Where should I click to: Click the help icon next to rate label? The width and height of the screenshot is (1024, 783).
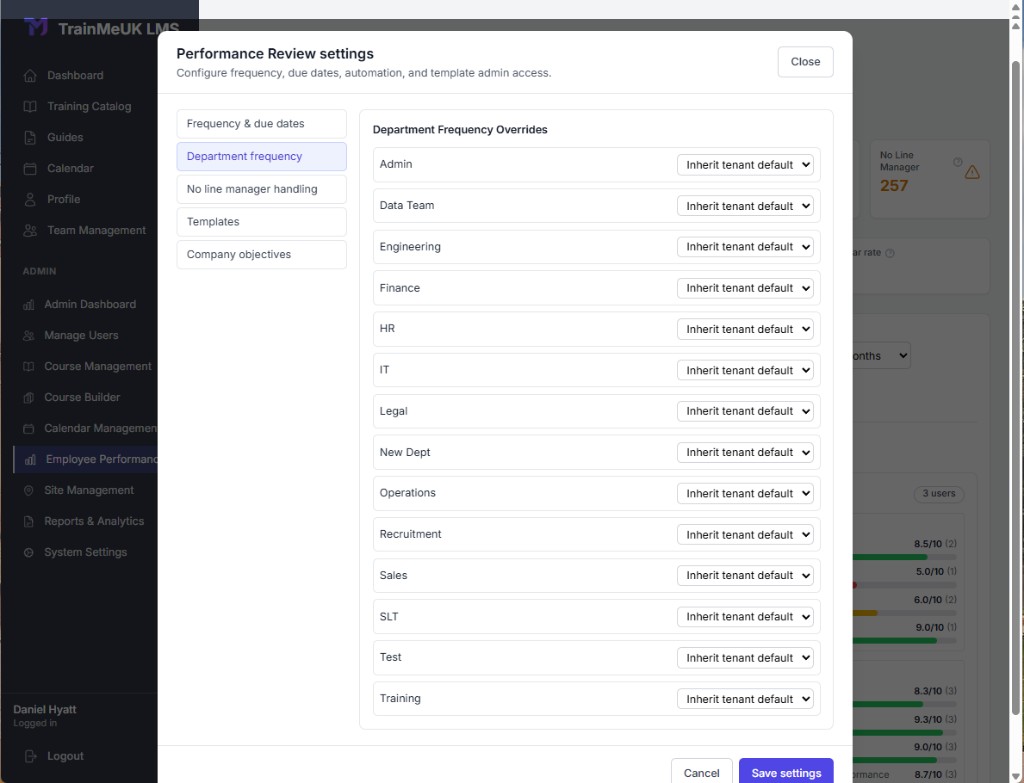[889, 253]
